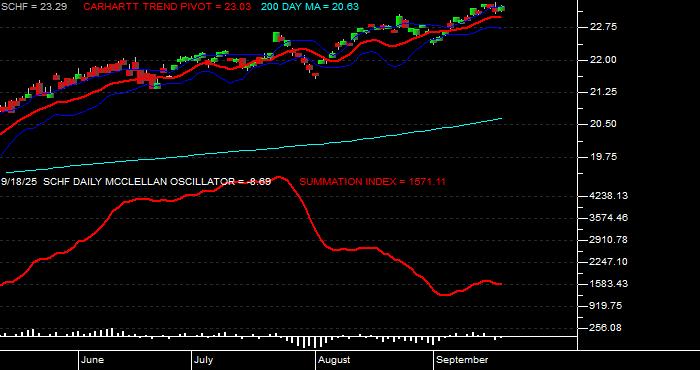
Task: Click the 4238.13 summation axis value
Action: pyautogui.click(x=607, y=195)
